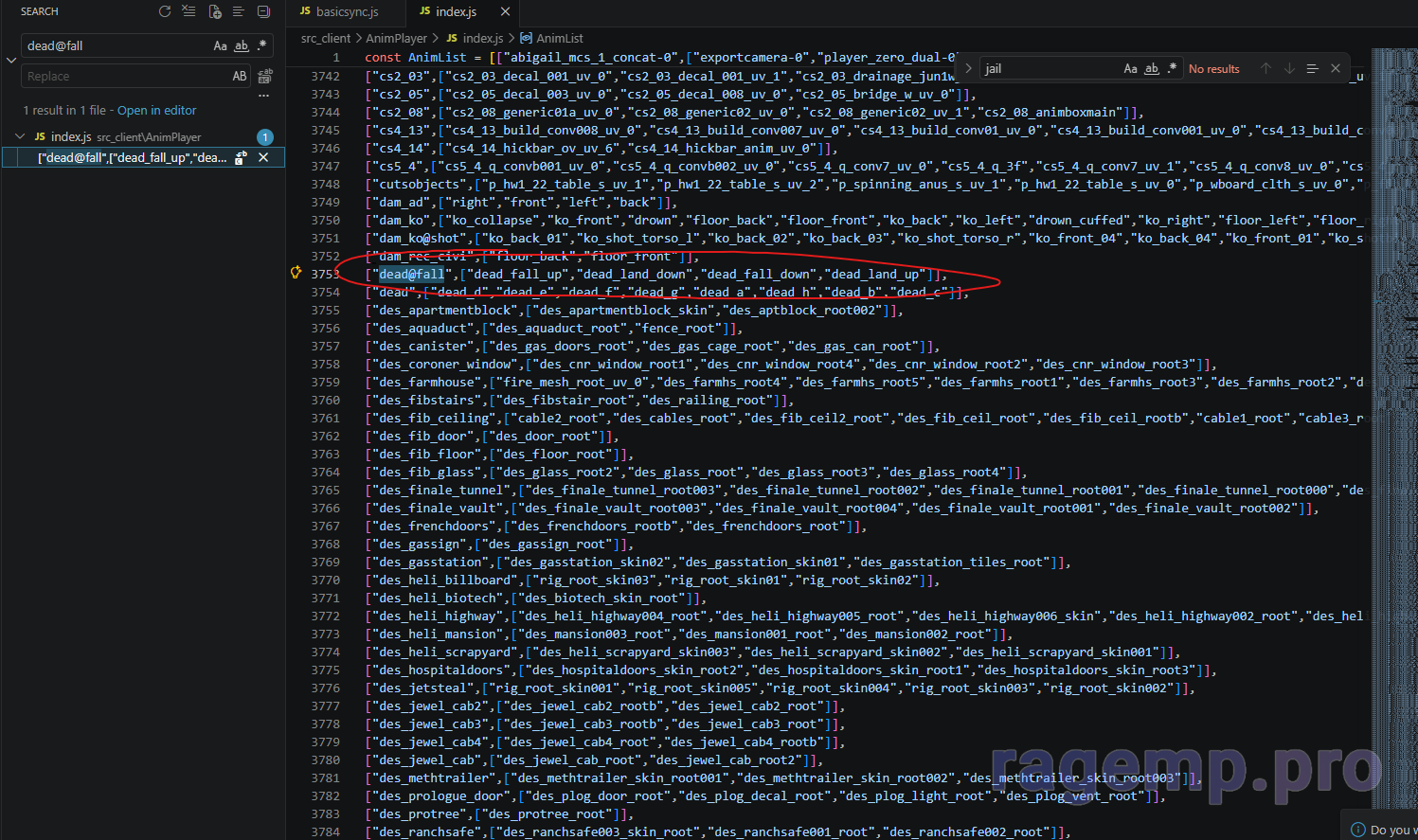Click the Open in editor link
The width and height of the screenshot is (1418, 840).
(156, 110)
